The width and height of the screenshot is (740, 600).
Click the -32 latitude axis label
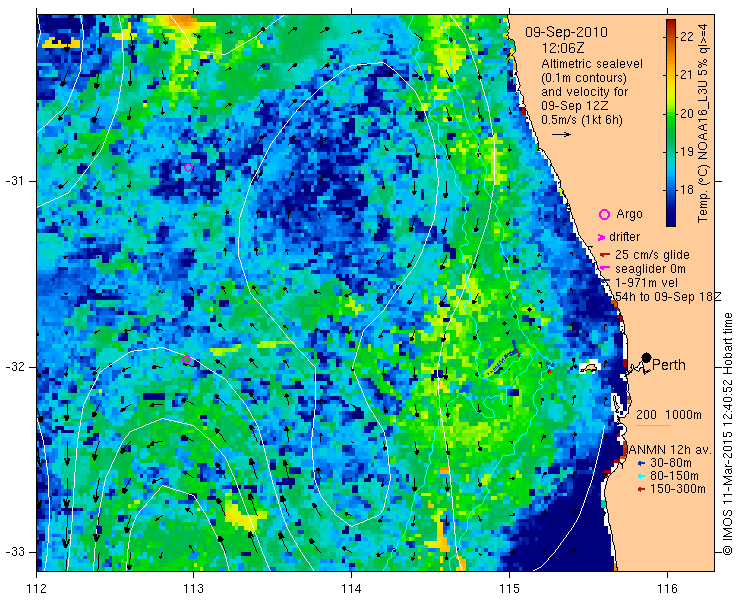(14, 367)
